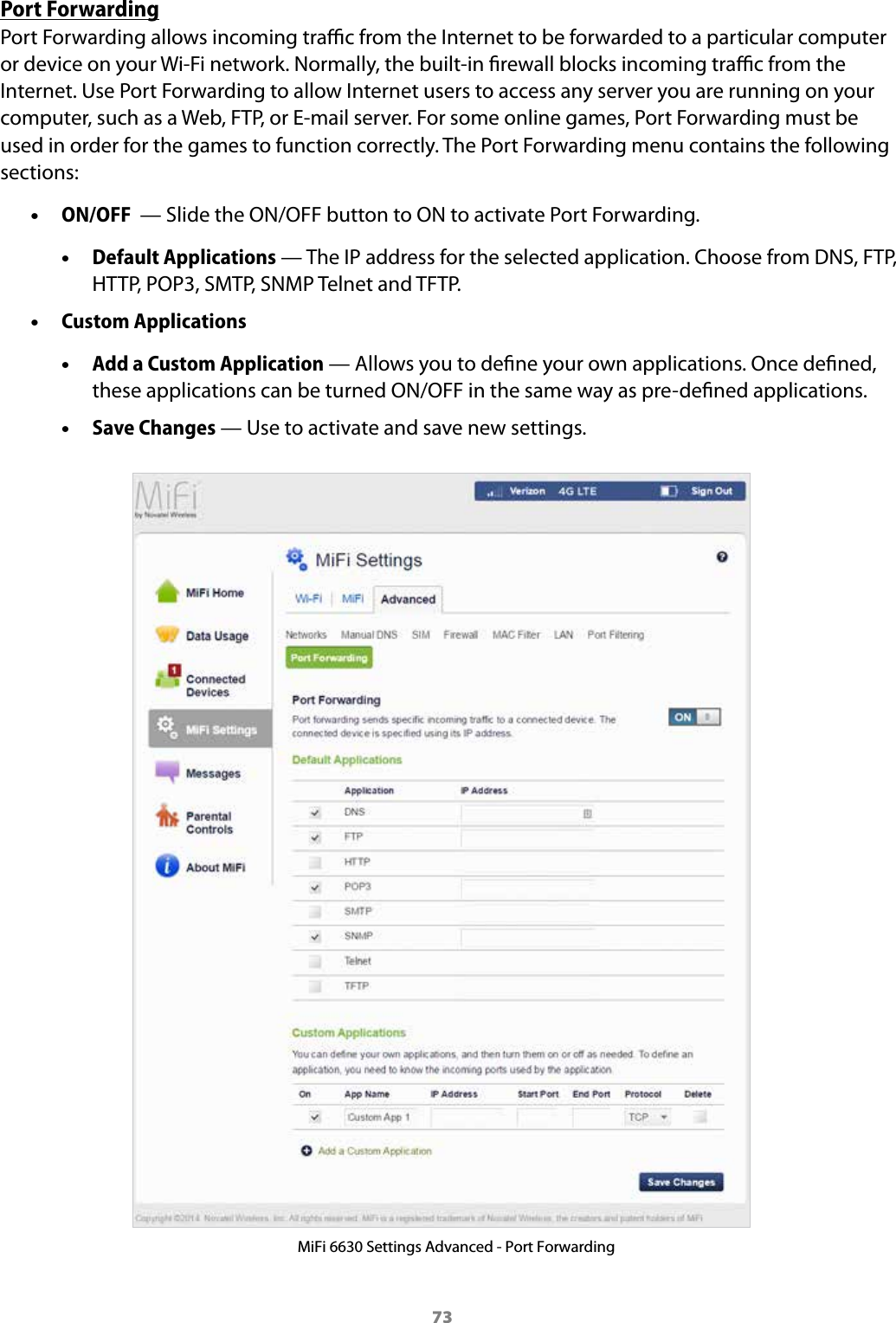896x1323 pixels.
Task: Uncheck the DNS application checkbox
Action: pos(313,812)
